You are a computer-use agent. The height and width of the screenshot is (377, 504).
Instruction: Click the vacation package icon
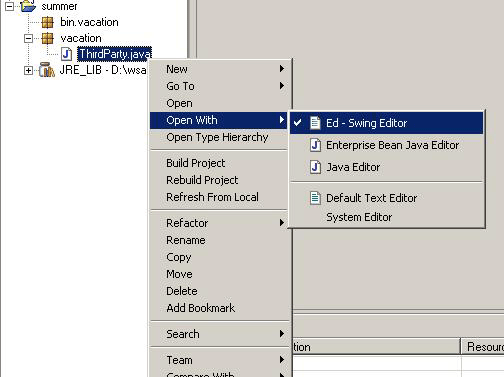tap(47, 38)
